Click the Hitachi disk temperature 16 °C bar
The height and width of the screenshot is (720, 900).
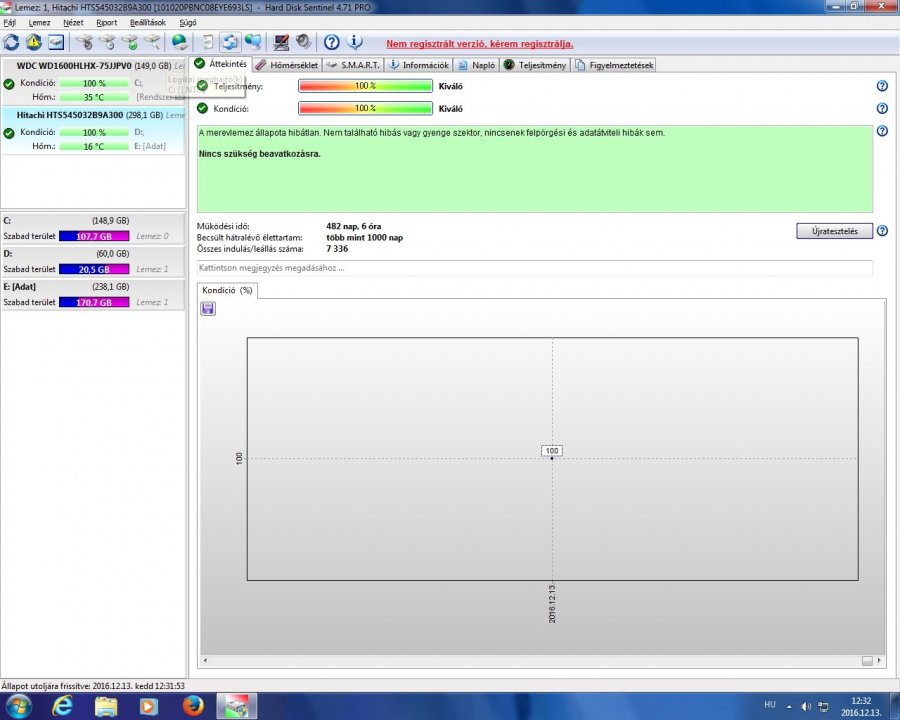pos(94,146)
